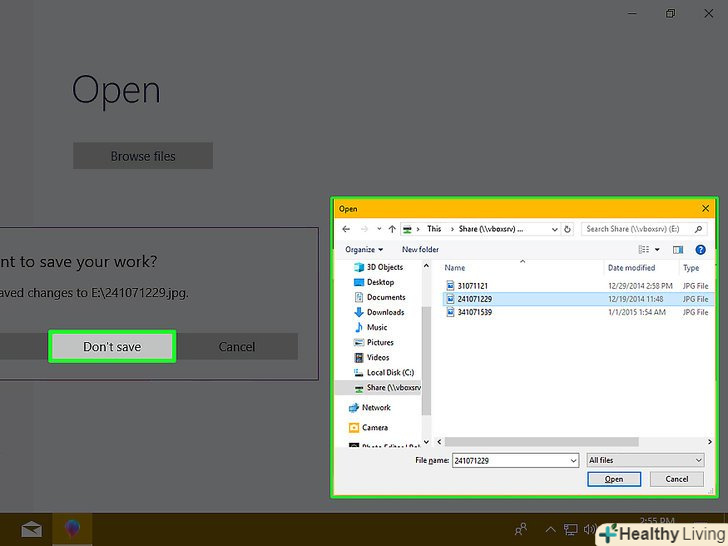Open the Mail app in taskbar
This screenshot has width=728, height=546.
[31, 529]
